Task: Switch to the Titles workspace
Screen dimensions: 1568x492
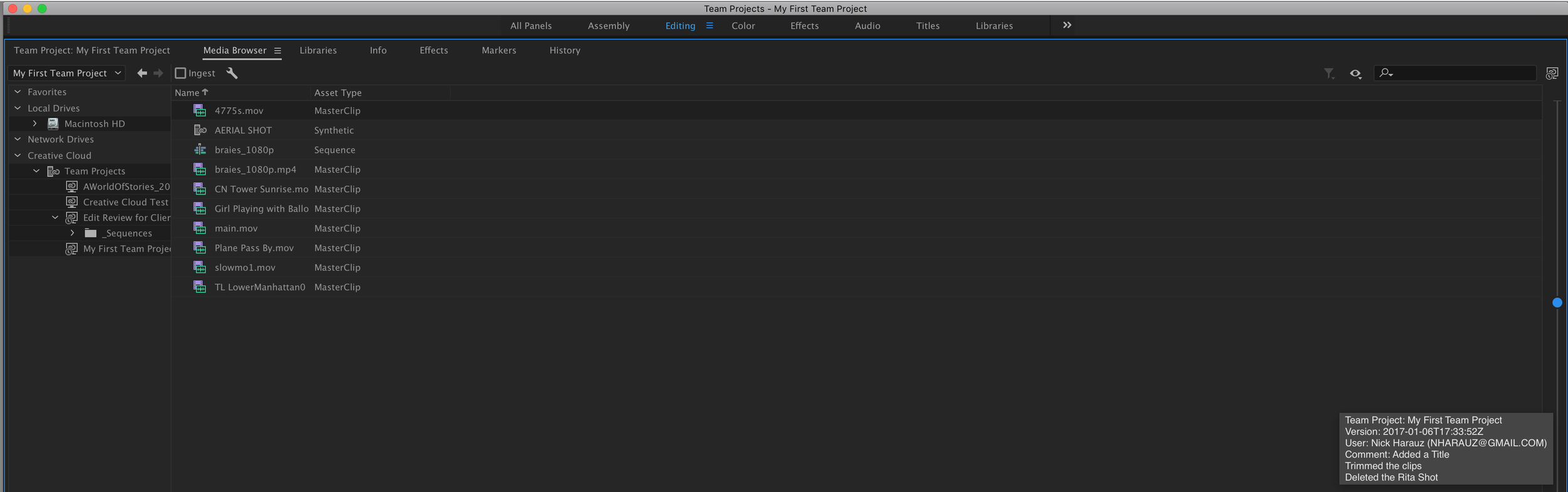Action: (x=928, y=26)
